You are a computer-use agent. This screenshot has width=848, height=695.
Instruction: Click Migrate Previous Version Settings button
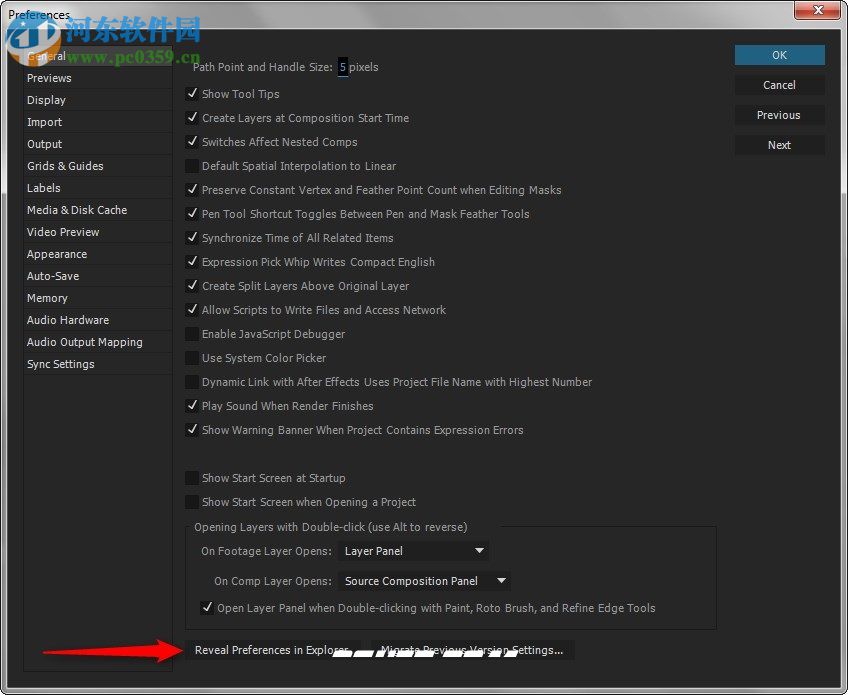tap(472, 650)
